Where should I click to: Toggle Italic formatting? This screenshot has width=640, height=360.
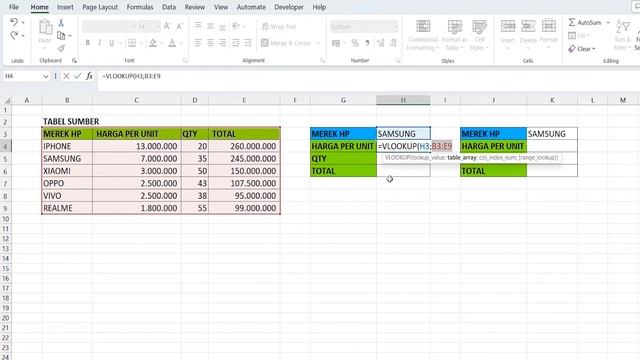pyautogui.click(x=99, y=43)
